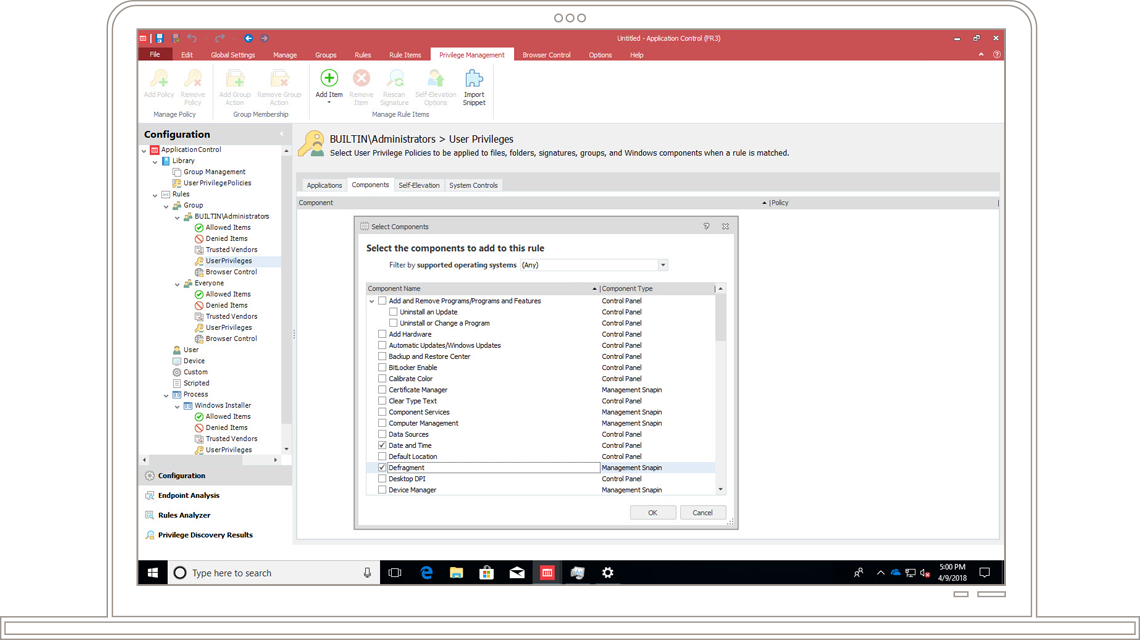Open Settings gear on the taskbar
Image resolution: width=1140 pixels, height=640 pixels.
608,573
